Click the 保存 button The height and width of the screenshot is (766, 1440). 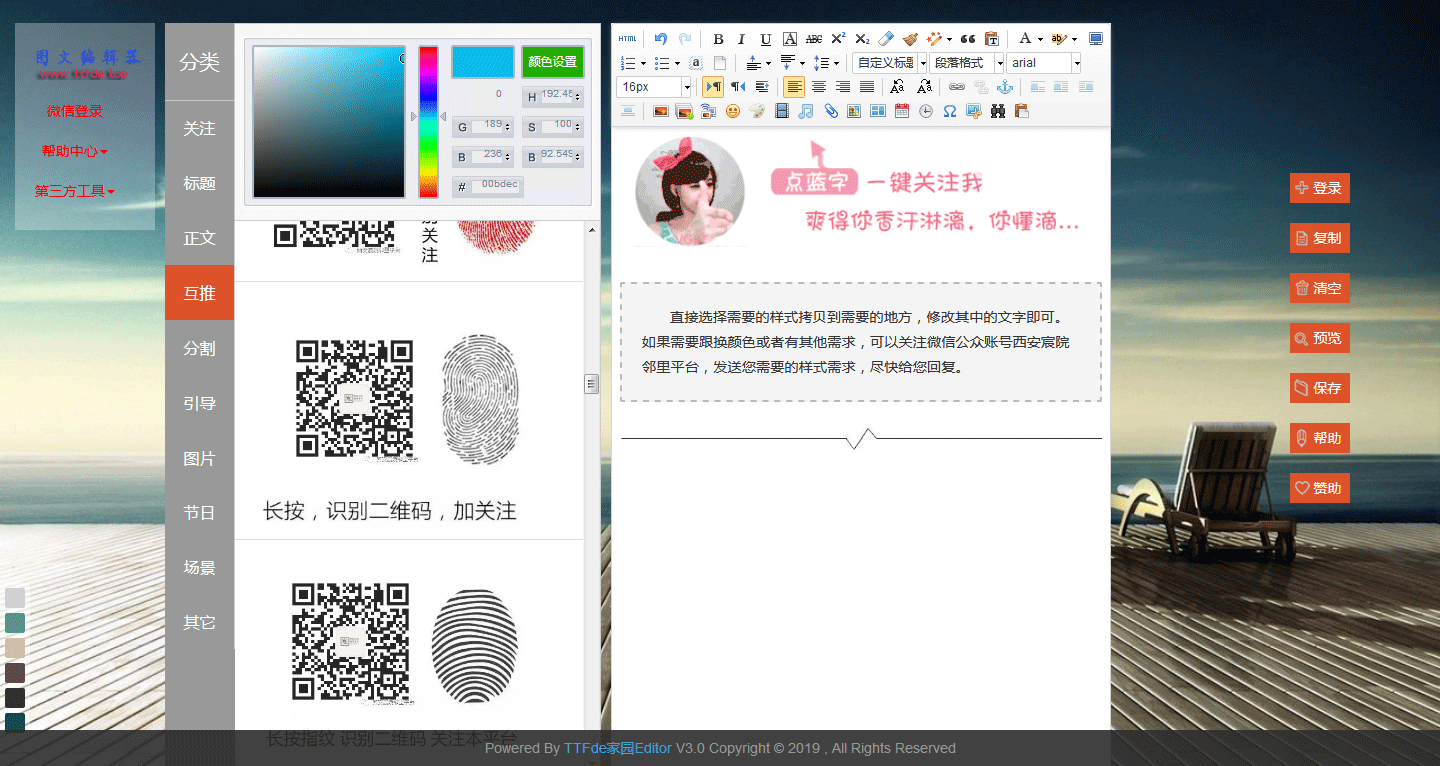coord(1319,388)
